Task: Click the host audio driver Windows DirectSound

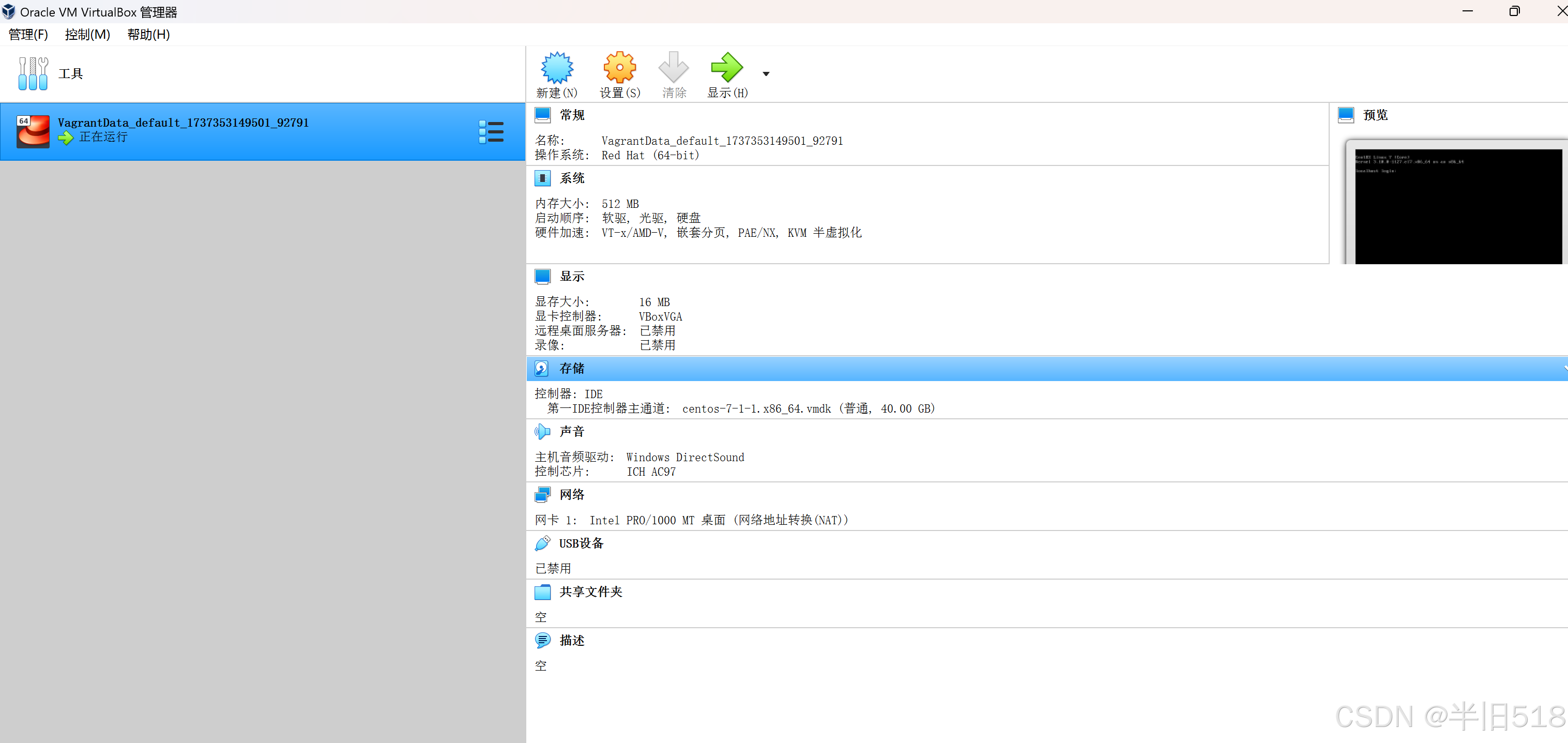Action: (685, 458)
